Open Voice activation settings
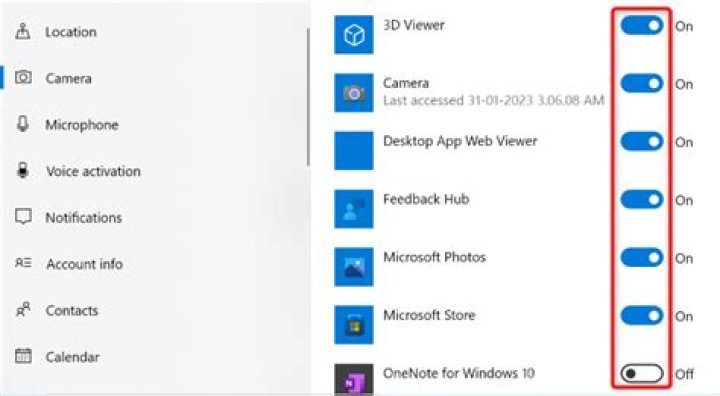The image size is (720, 396). 93,171
